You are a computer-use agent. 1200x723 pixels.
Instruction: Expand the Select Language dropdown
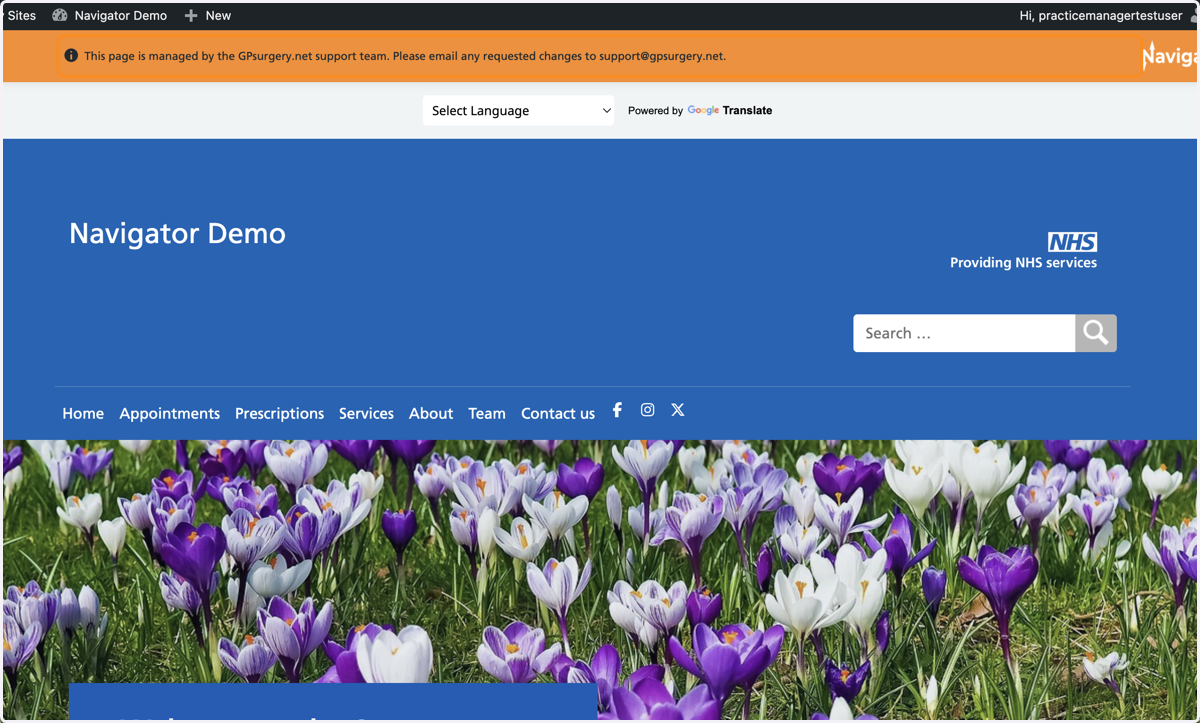click(518, 111)
